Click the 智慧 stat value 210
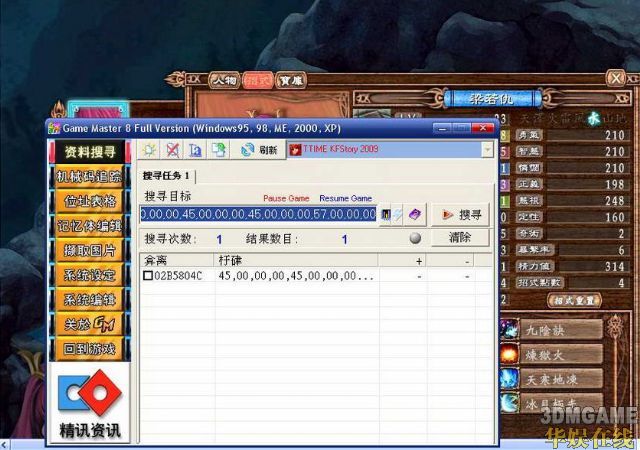640x450 pixels. (x=615, y=152)
